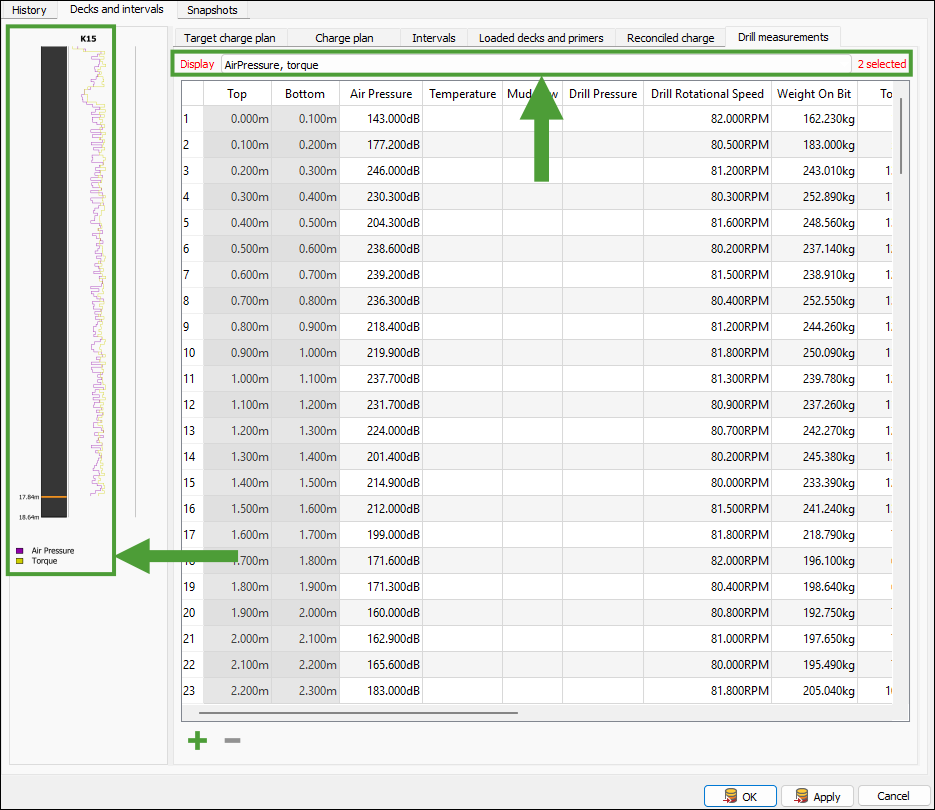Image resolution: width=935 pixels, height=810 pixels.
Task: Click the OK button
Action: (740, 796)
